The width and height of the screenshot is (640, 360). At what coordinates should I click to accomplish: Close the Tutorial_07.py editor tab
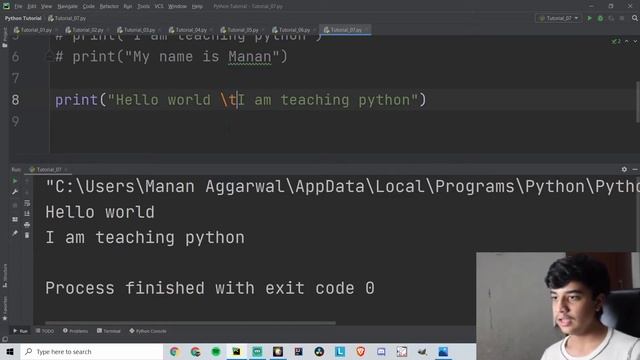click(x=367, y=30)
